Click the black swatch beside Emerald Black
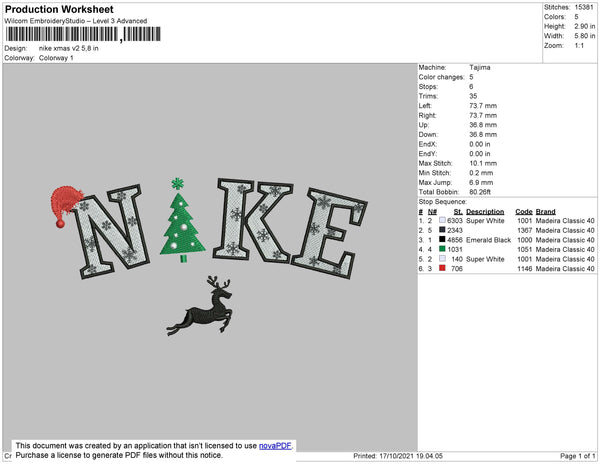Viewport: 600px width, 464px height. pyautogui.click(x=442, y=239)
